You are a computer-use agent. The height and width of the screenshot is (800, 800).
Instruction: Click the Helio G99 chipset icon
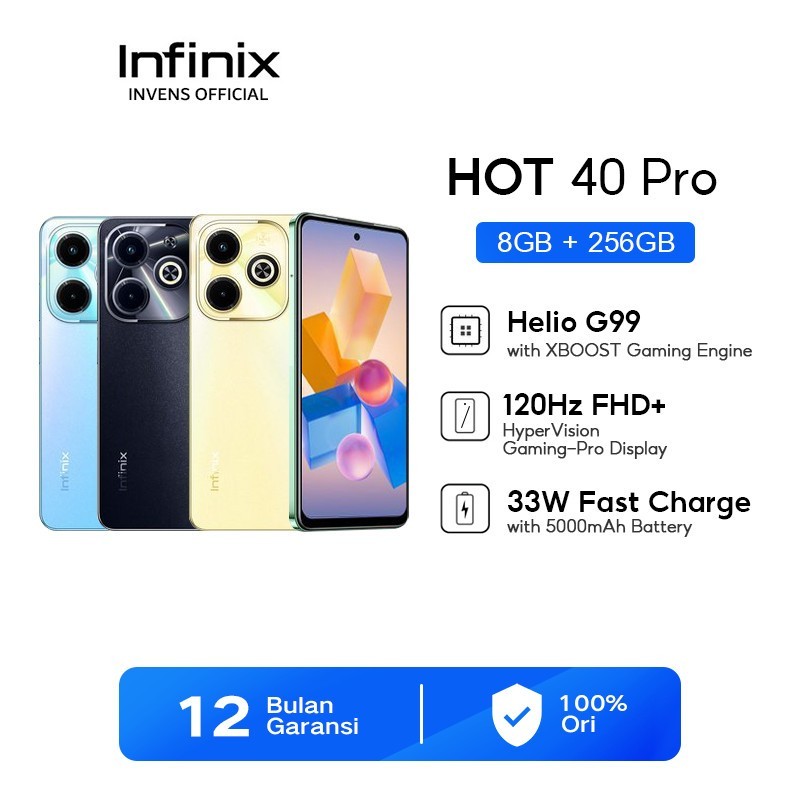coord(465,330)
